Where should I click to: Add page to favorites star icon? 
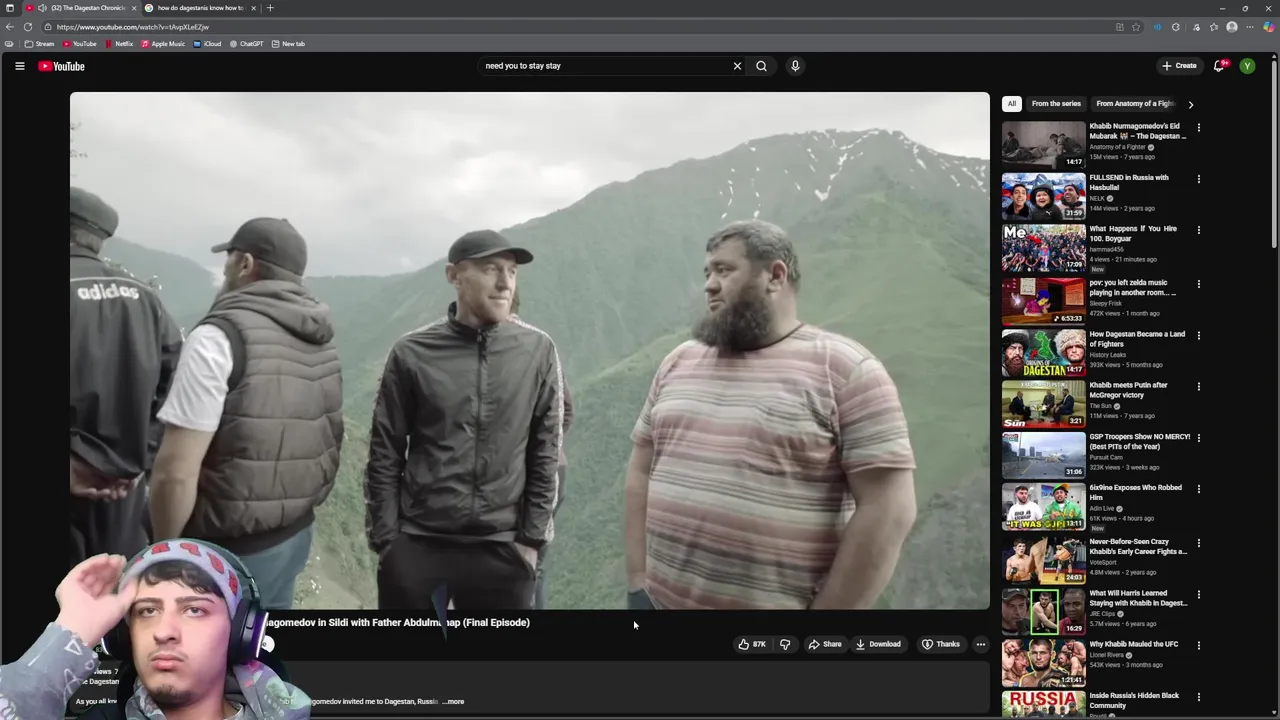tap(1136, 27)
